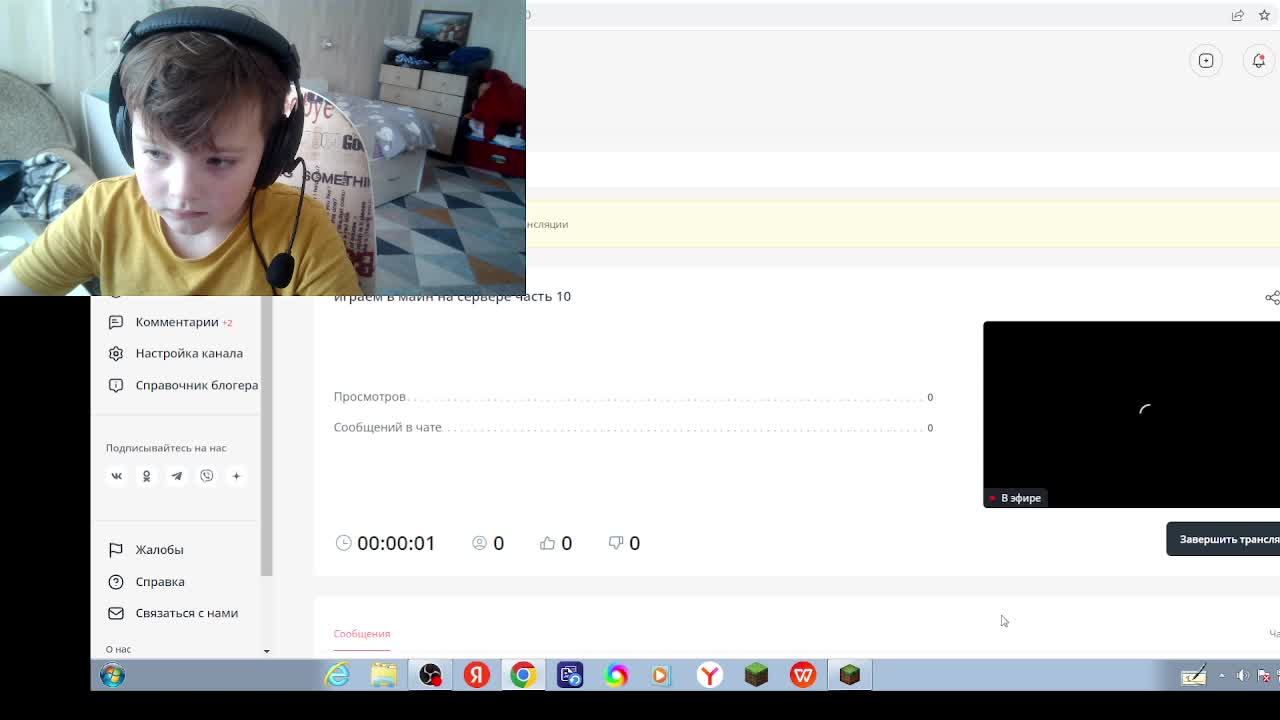This screenshot has height=720, width=1280.
Task: Switch to Google Chrome in taskbar
Action: [x=523, y=675]
